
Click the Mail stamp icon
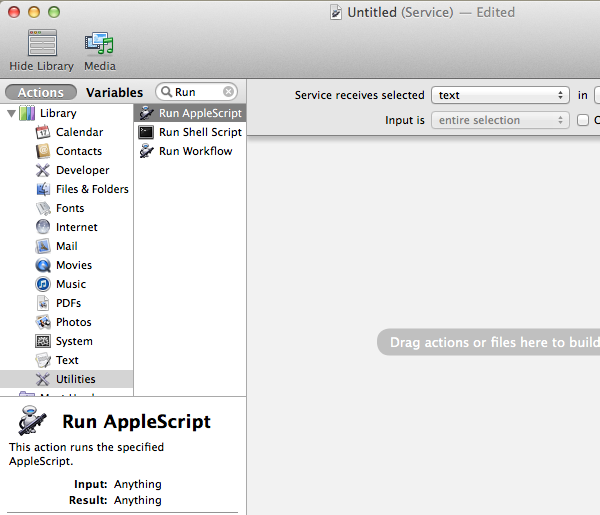pyautogui.click(x=43, y=246)
